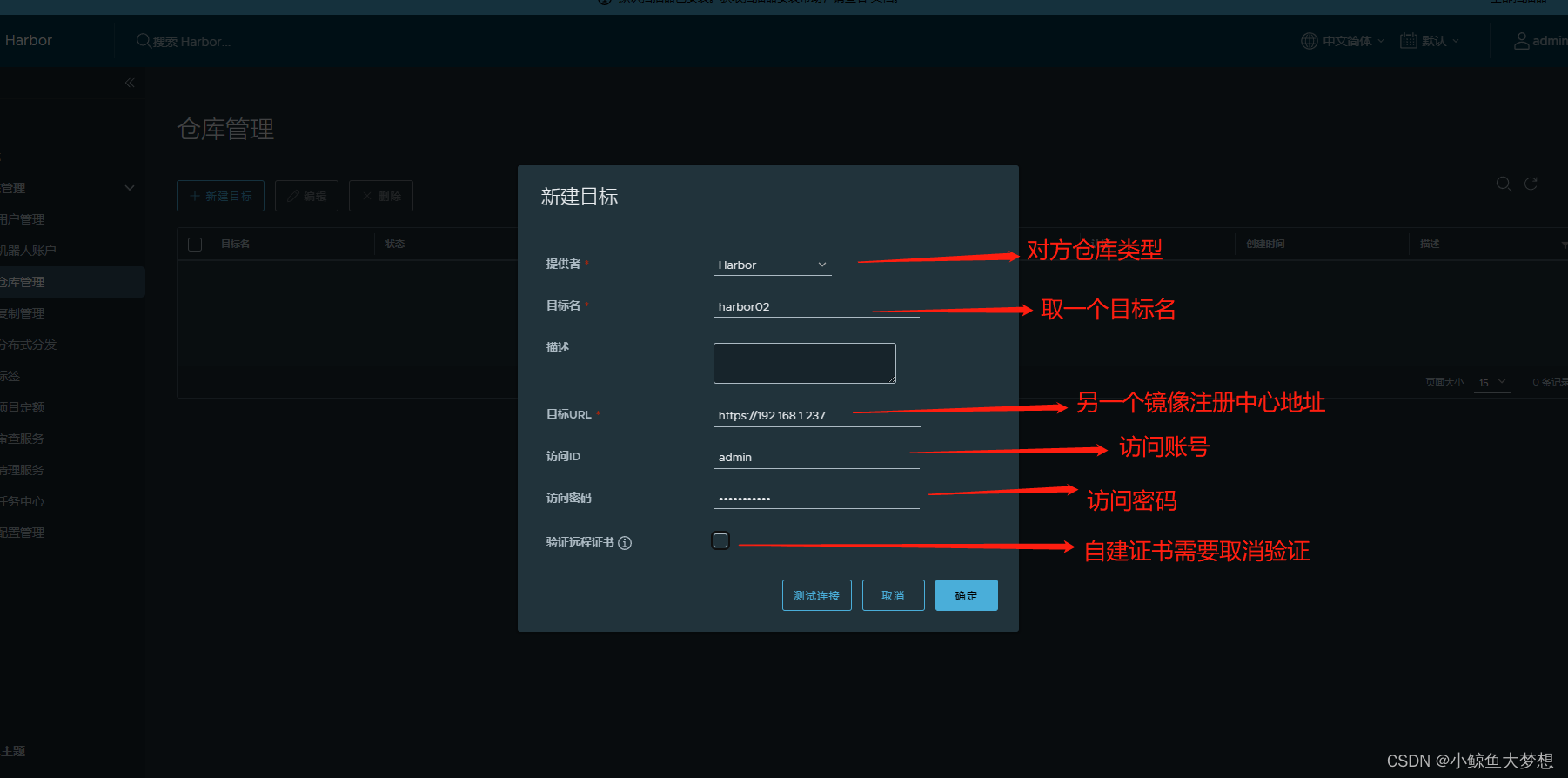Screen dimensions: 1568x778
Task: Open 项目定额 in the sidebar
Action: click(x=22, y=407)
